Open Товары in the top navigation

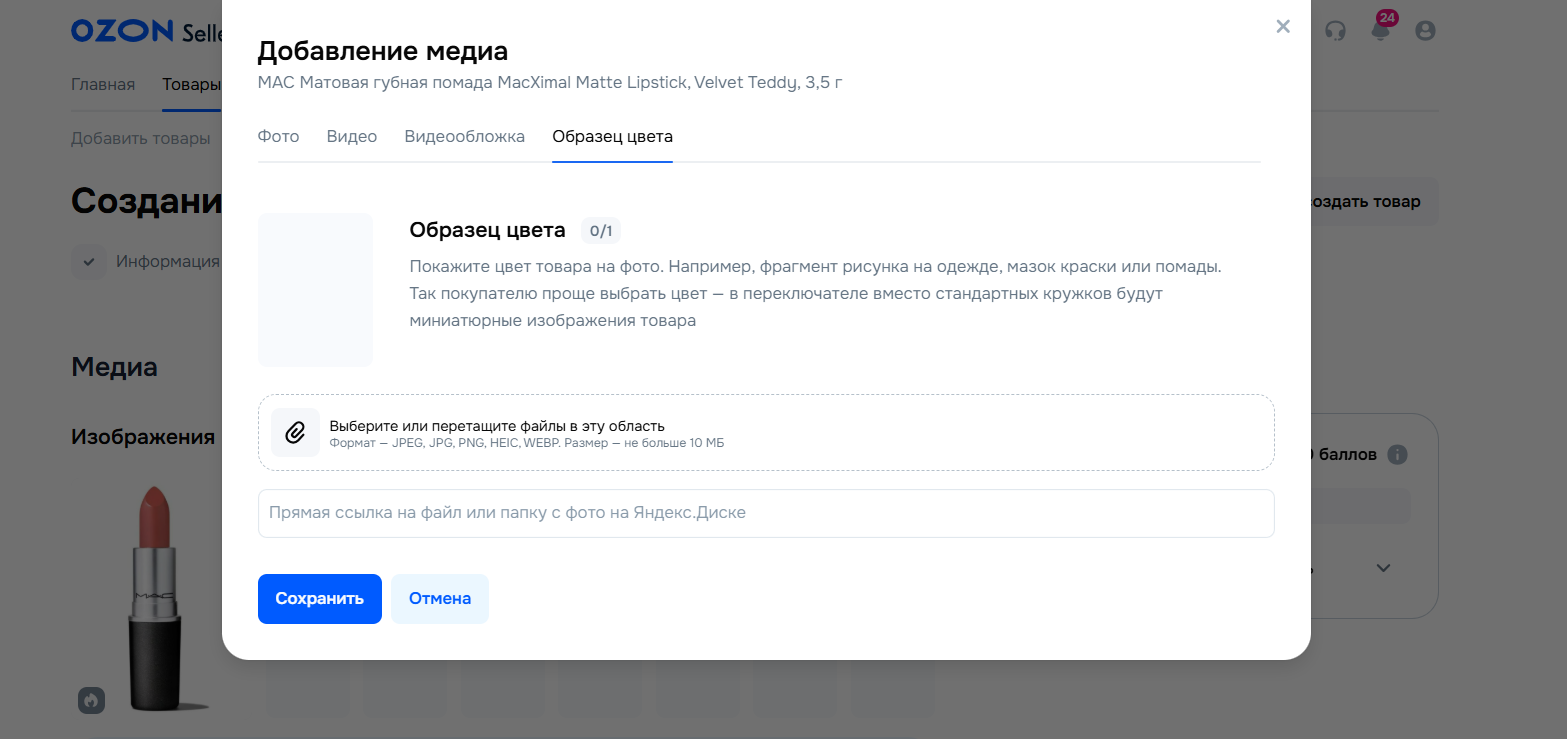tap(191, 84)
